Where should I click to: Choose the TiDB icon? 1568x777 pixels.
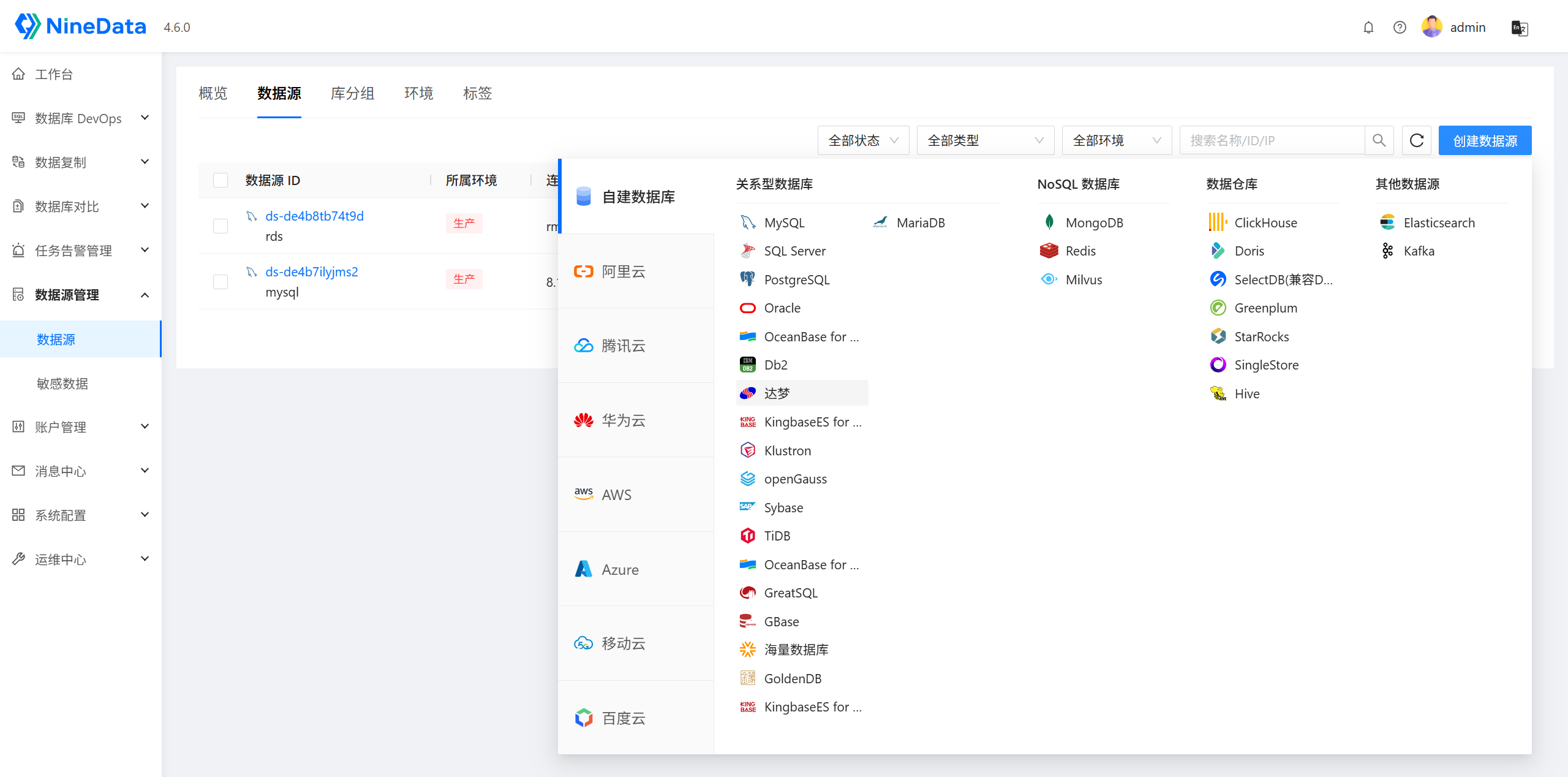point(748,536)
